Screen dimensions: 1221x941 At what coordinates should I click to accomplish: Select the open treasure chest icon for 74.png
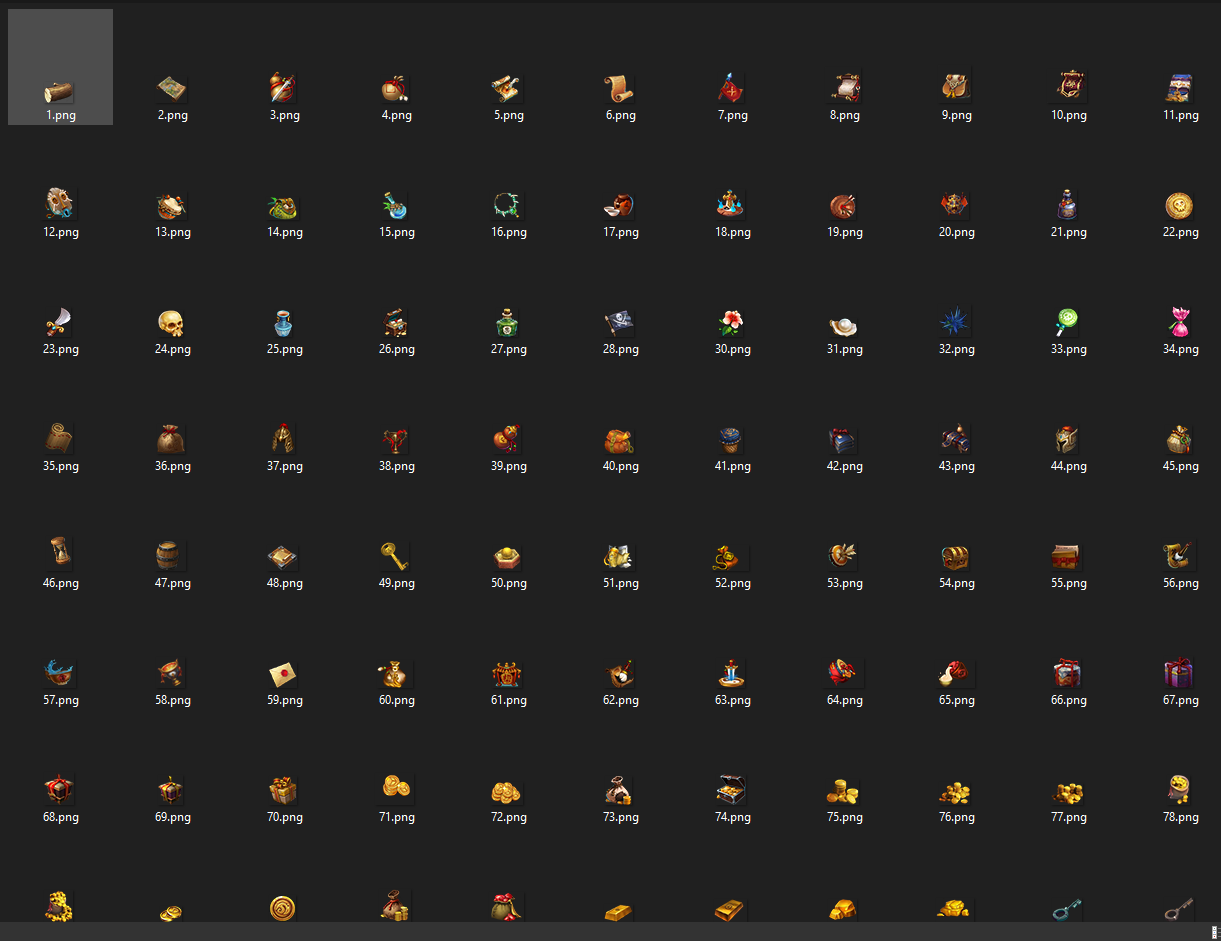[732, 791]
